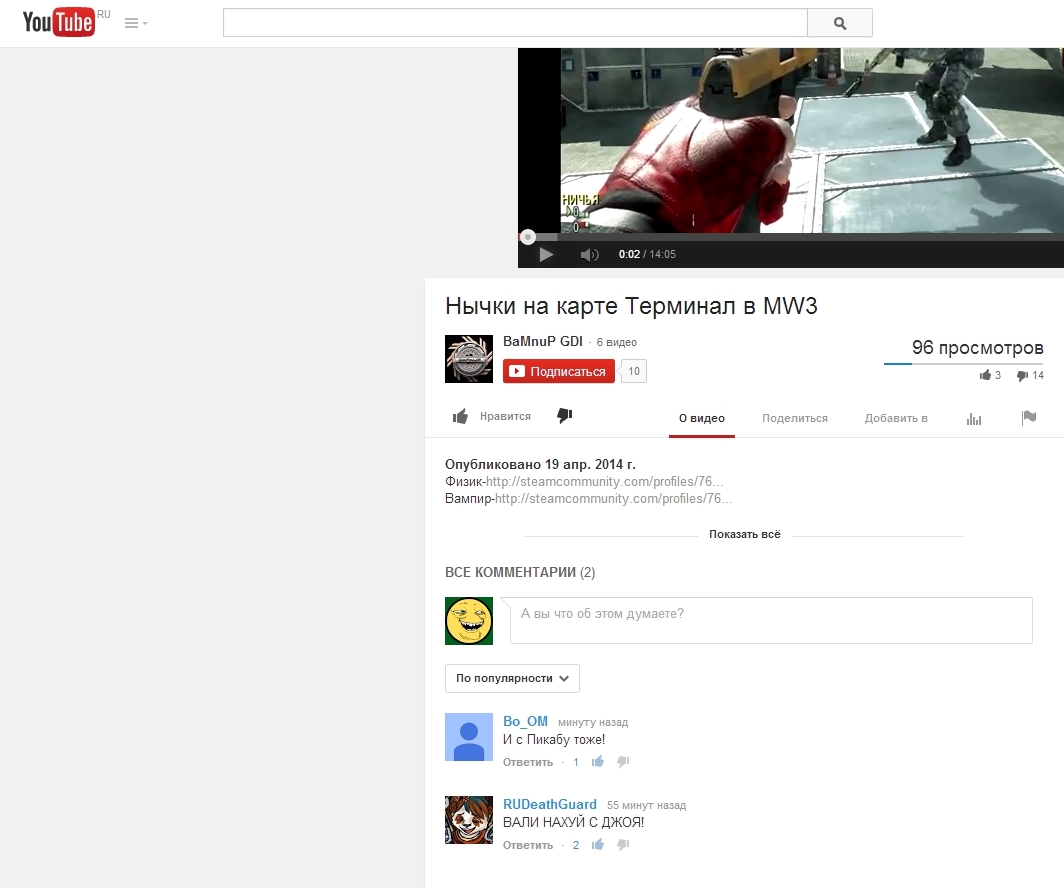This screenshot has height=888, width=1064.
Task: Open the Добавить в tab
Action: coord(896,418)
